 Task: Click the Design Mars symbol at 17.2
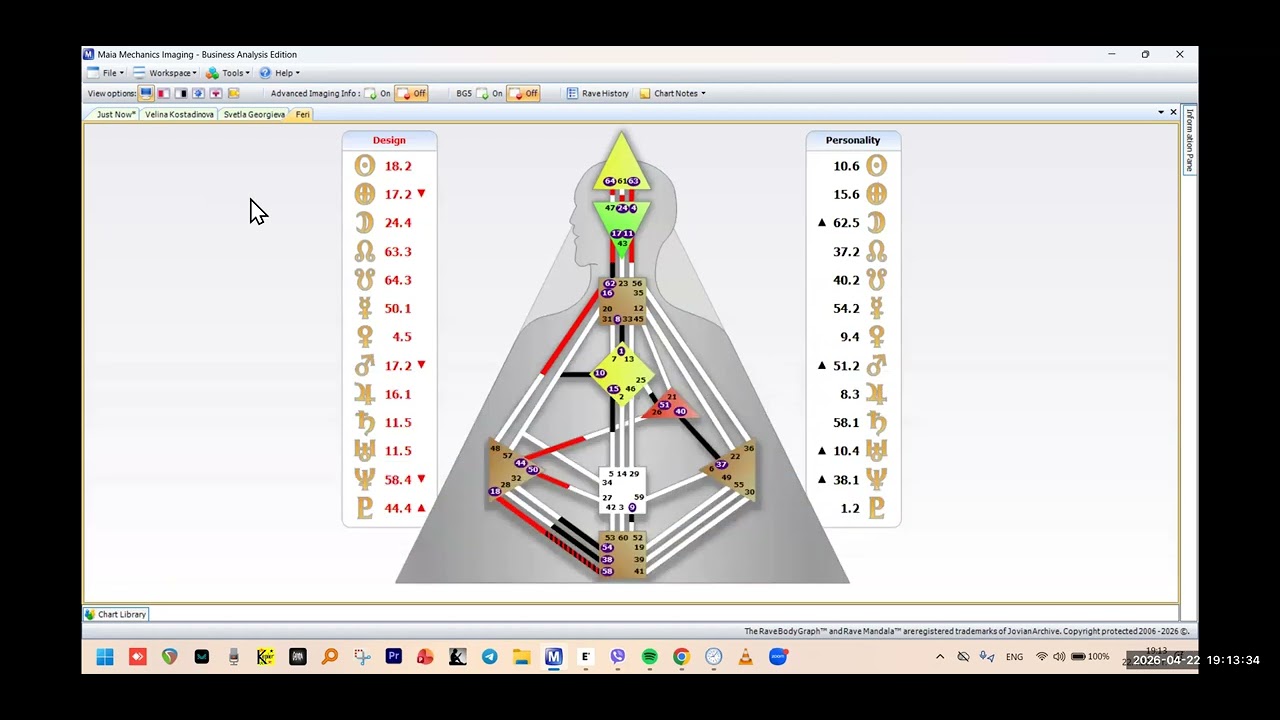pyautogui.click(x=365, y=365)
